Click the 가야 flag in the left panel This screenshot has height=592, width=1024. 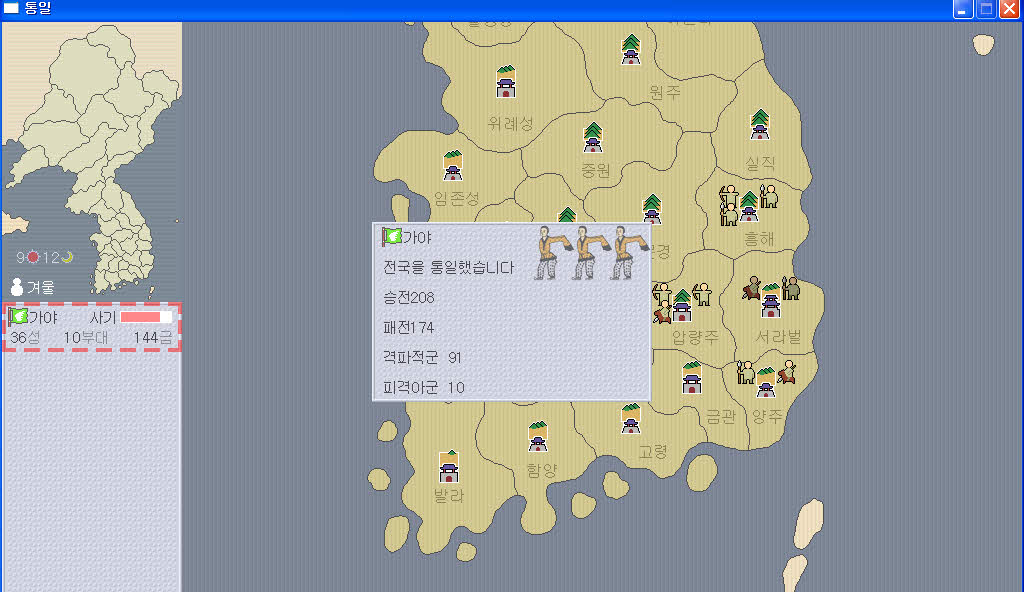pyautogui.click(x=18, y=317)
